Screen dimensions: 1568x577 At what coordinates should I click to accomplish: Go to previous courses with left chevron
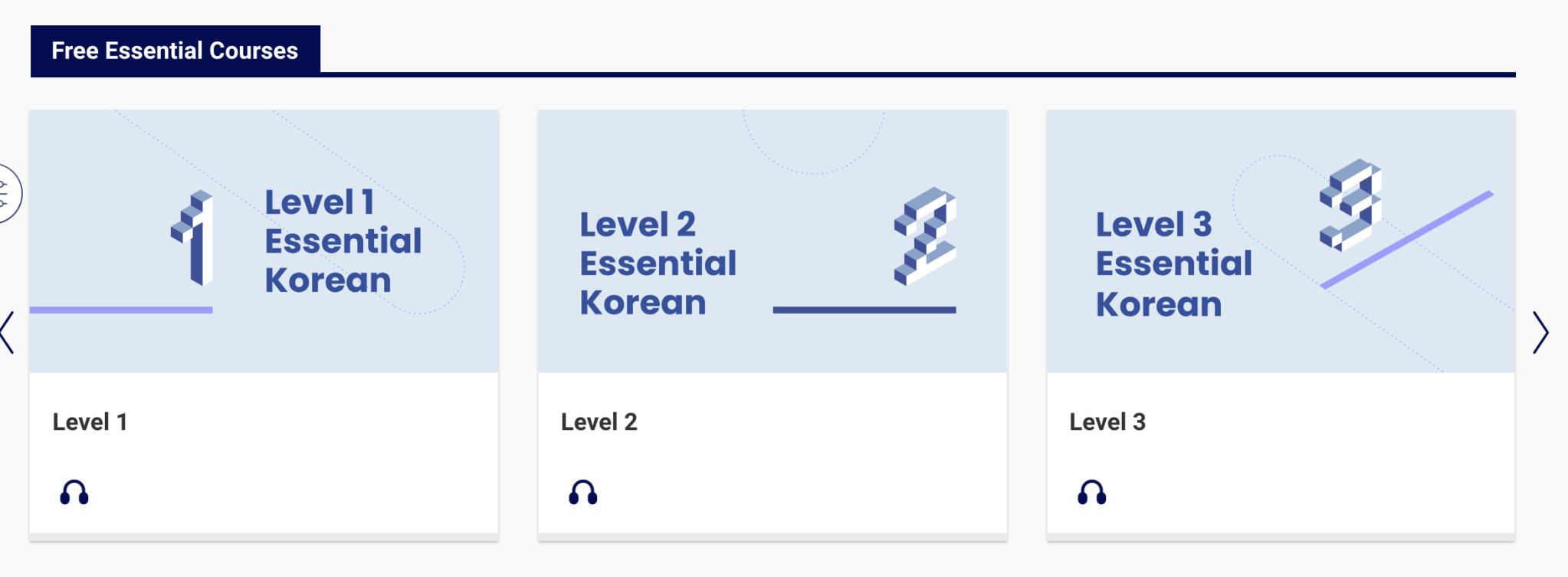tap(8, 333)
